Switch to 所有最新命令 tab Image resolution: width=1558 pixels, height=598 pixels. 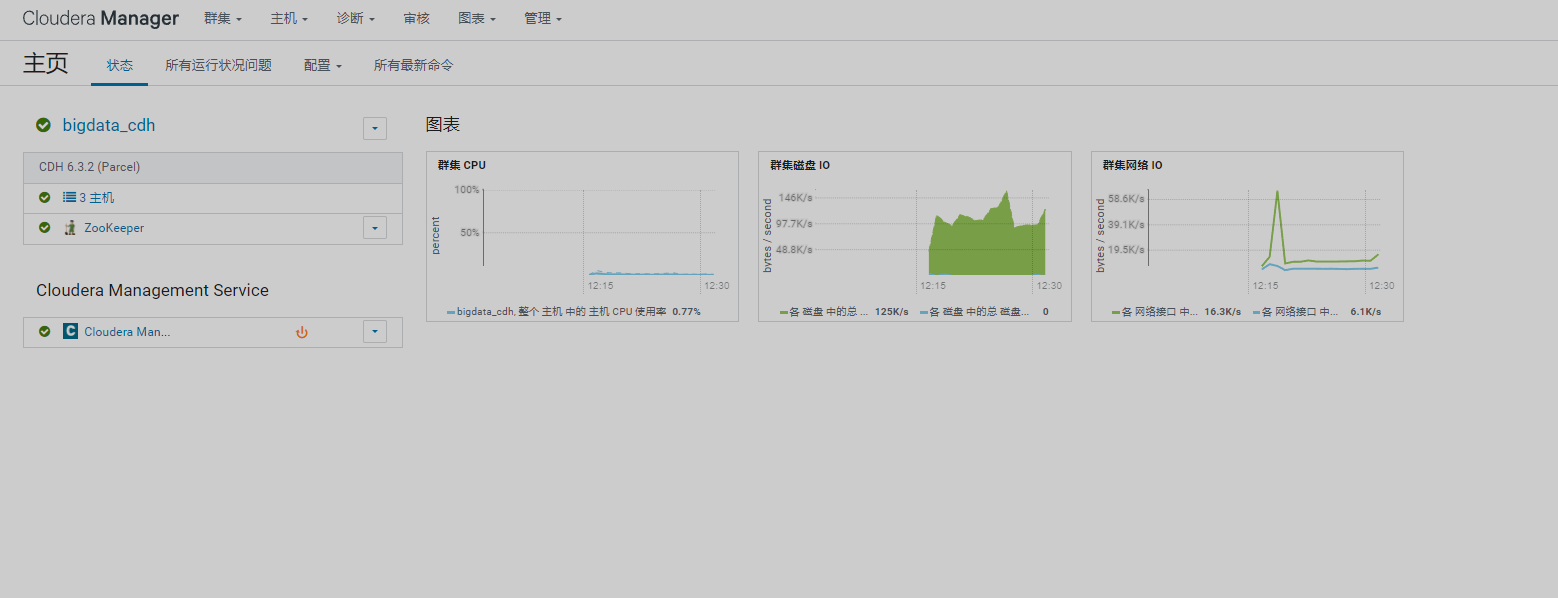point(413,65)
